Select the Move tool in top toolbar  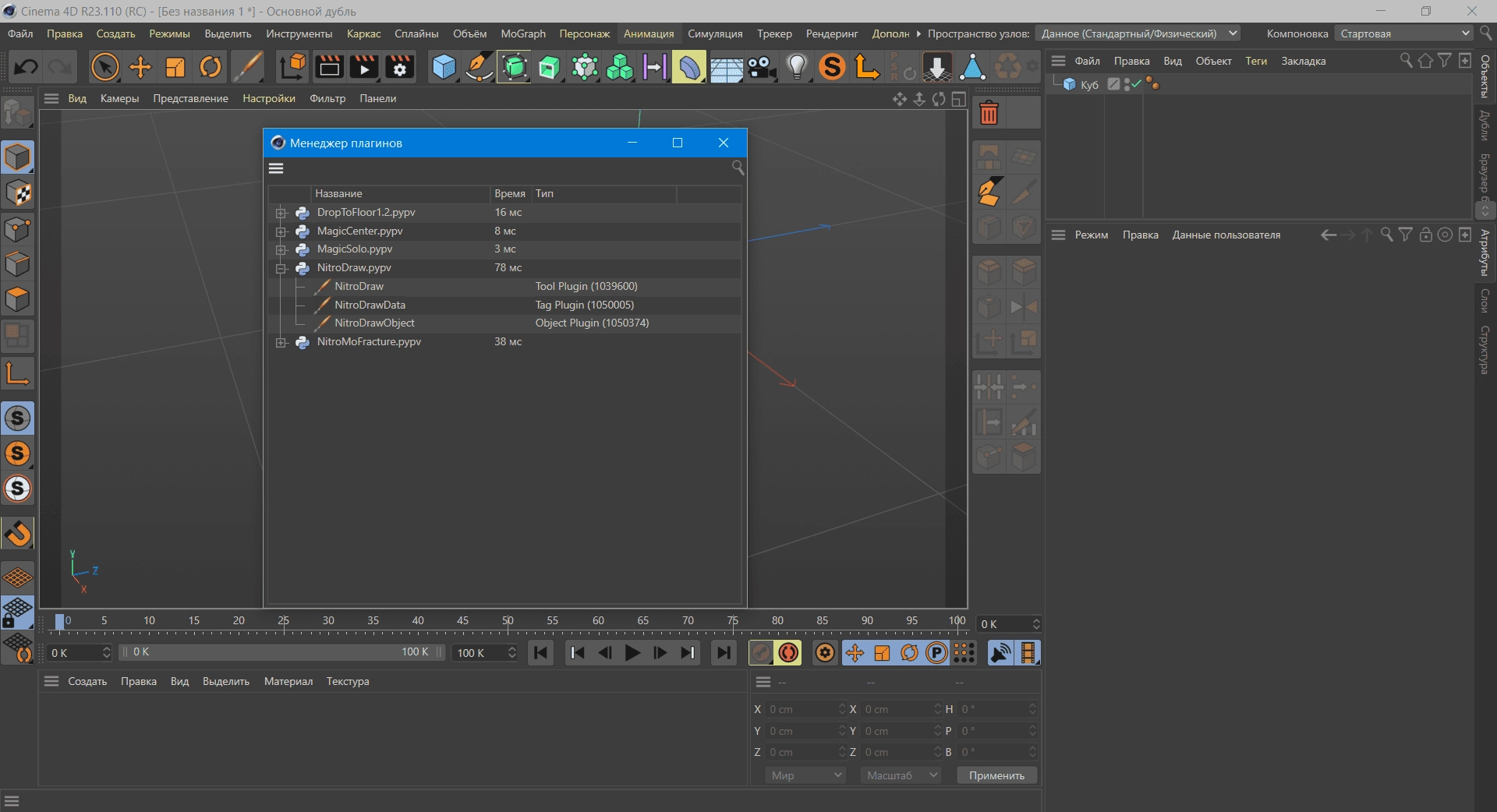tap(140, 67)
